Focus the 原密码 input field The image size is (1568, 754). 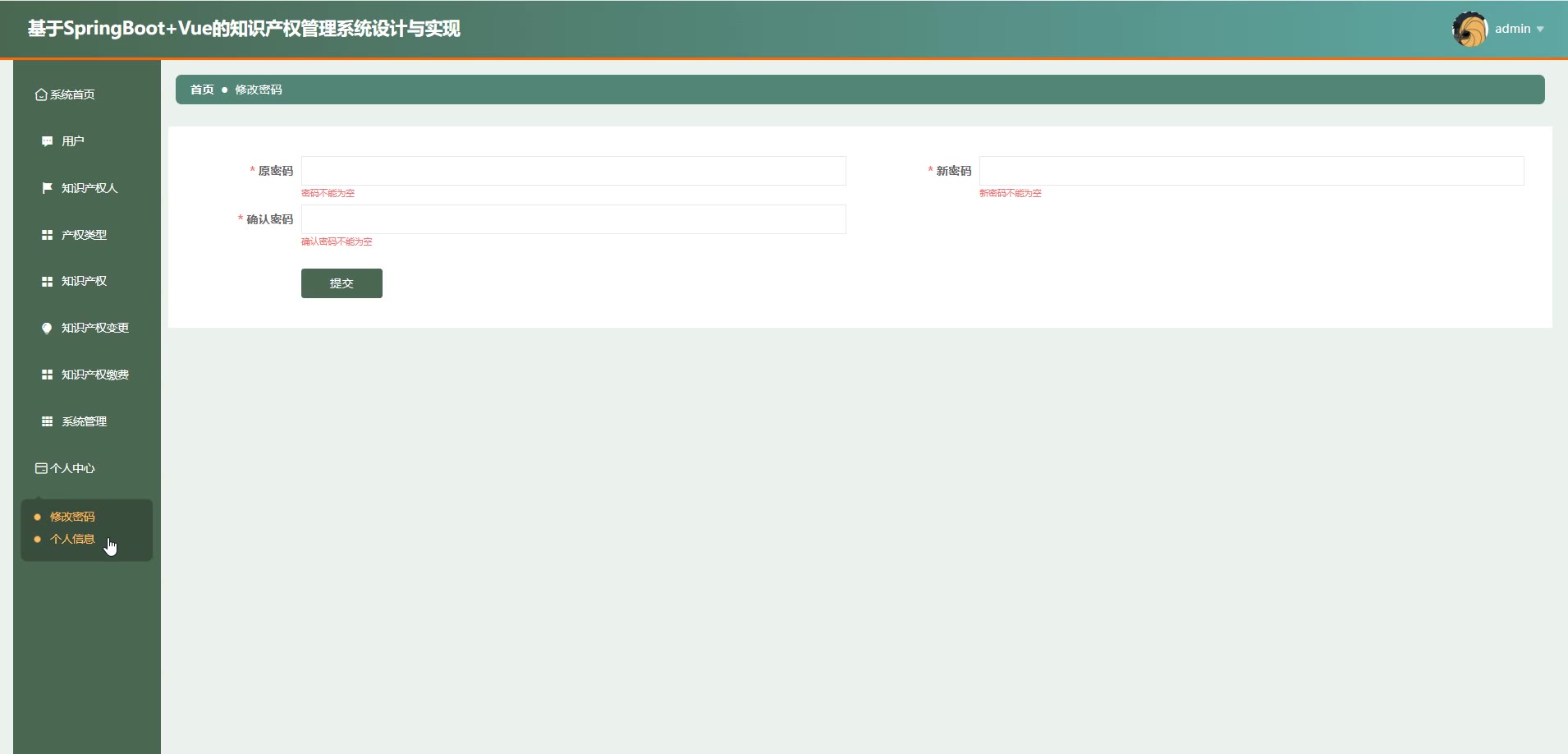click(573, 171)
